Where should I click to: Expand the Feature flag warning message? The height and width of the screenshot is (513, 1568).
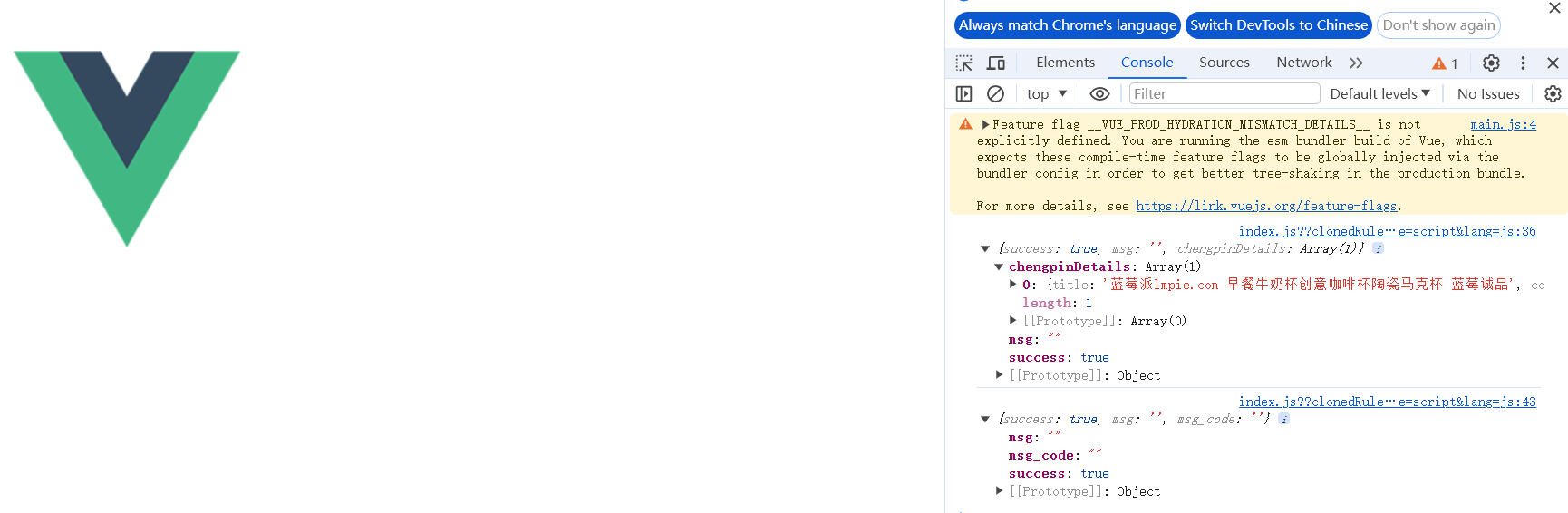985,125
